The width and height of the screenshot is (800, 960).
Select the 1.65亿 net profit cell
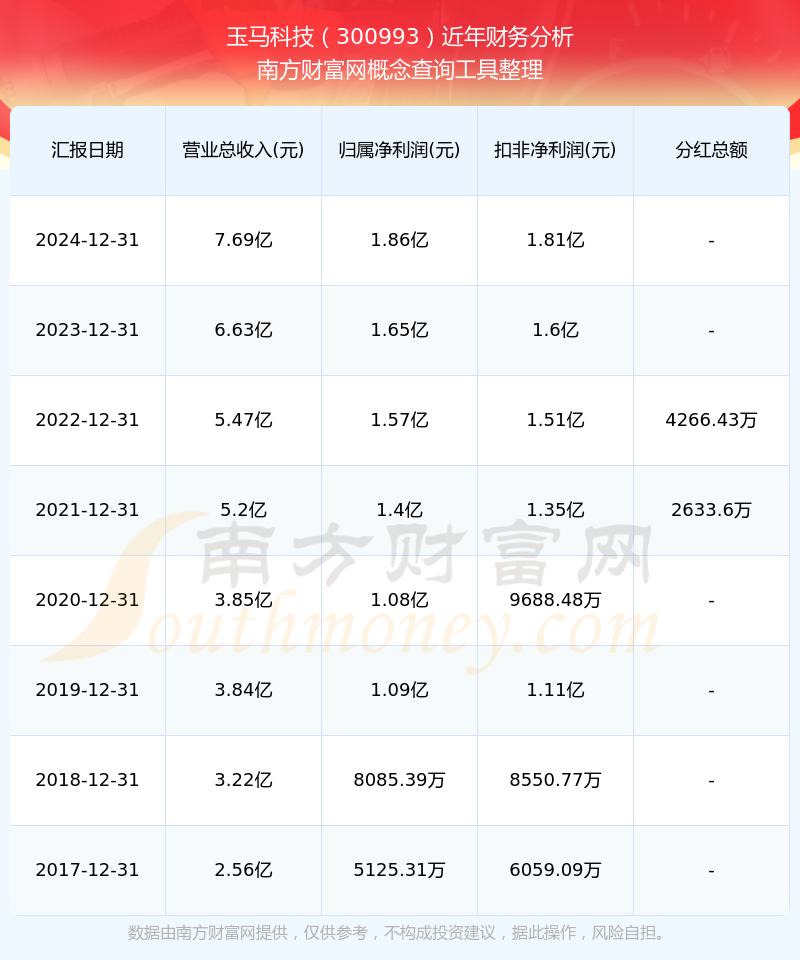pos(400,330)
